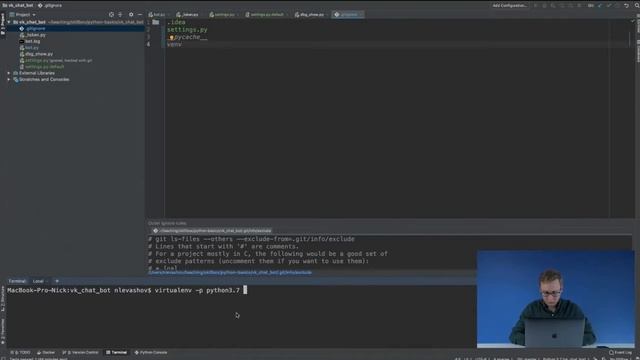Viewport: 640px width, 360px height.
Task: Open the Event Log in status bar
Action: coord(620,353)
